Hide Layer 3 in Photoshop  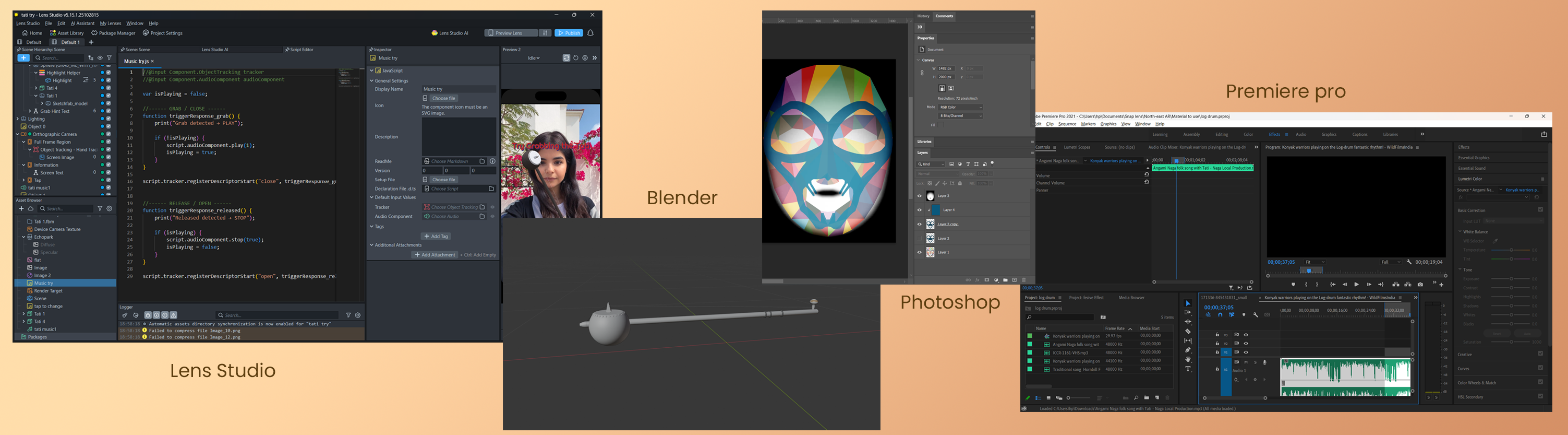point(919,196)
